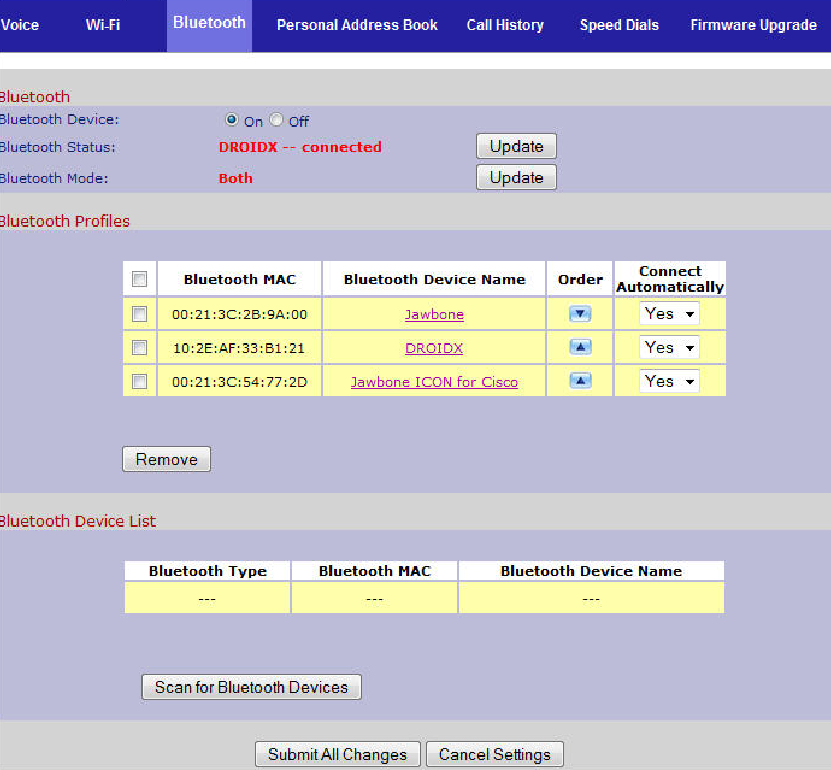Move Jawbone ICON for Cisco up in order
The image size is (831, 770).
tap(580, 381)
